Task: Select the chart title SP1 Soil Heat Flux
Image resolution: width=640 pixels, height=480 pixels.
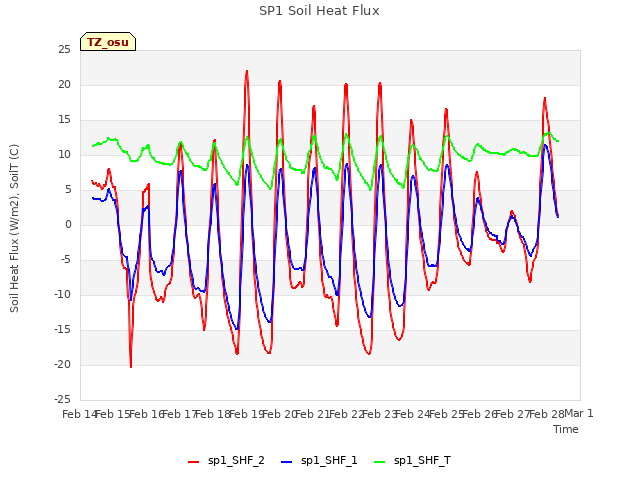Action: [x=319, y=11]
